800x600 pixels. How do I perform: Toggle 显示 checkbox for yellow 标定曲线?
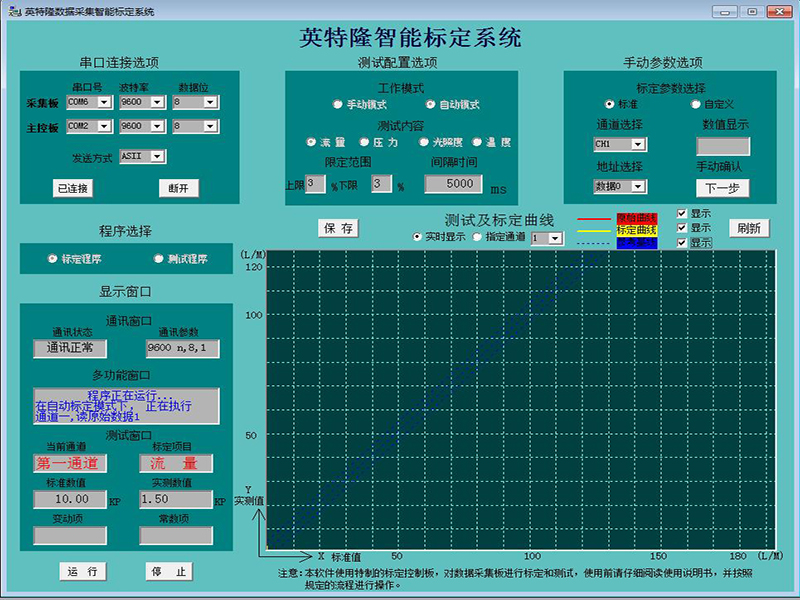[682, 228]
